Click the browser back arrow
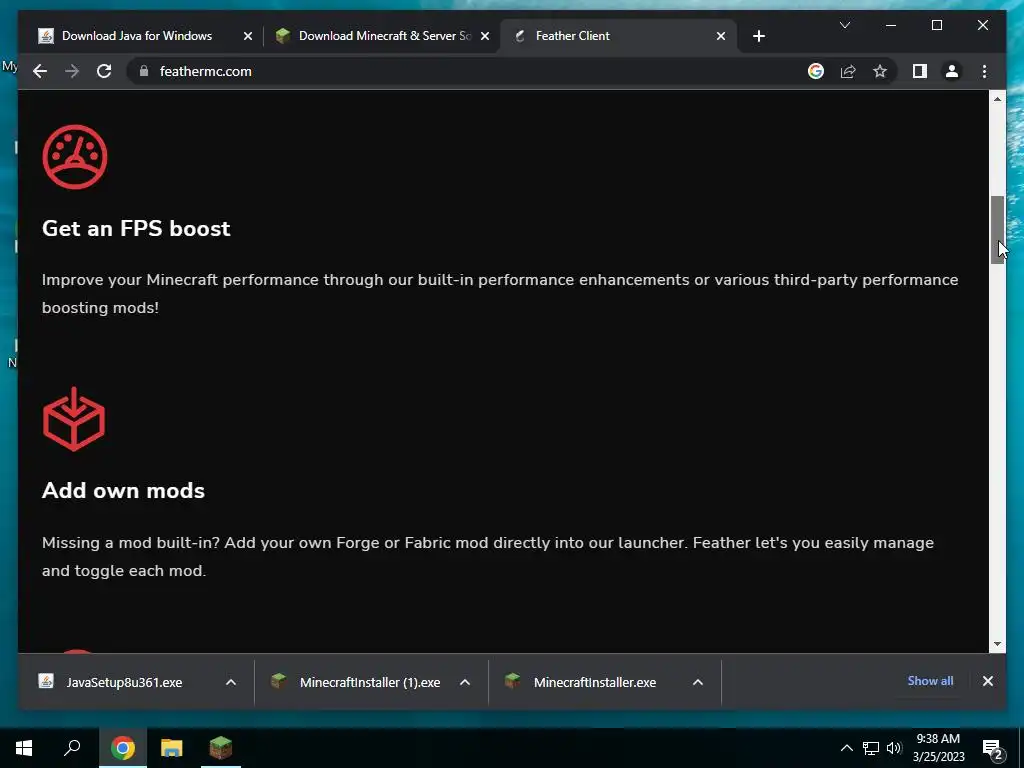Image resolution: width=1024 pixels, height=768 pixels. click(x=40, y=71)
